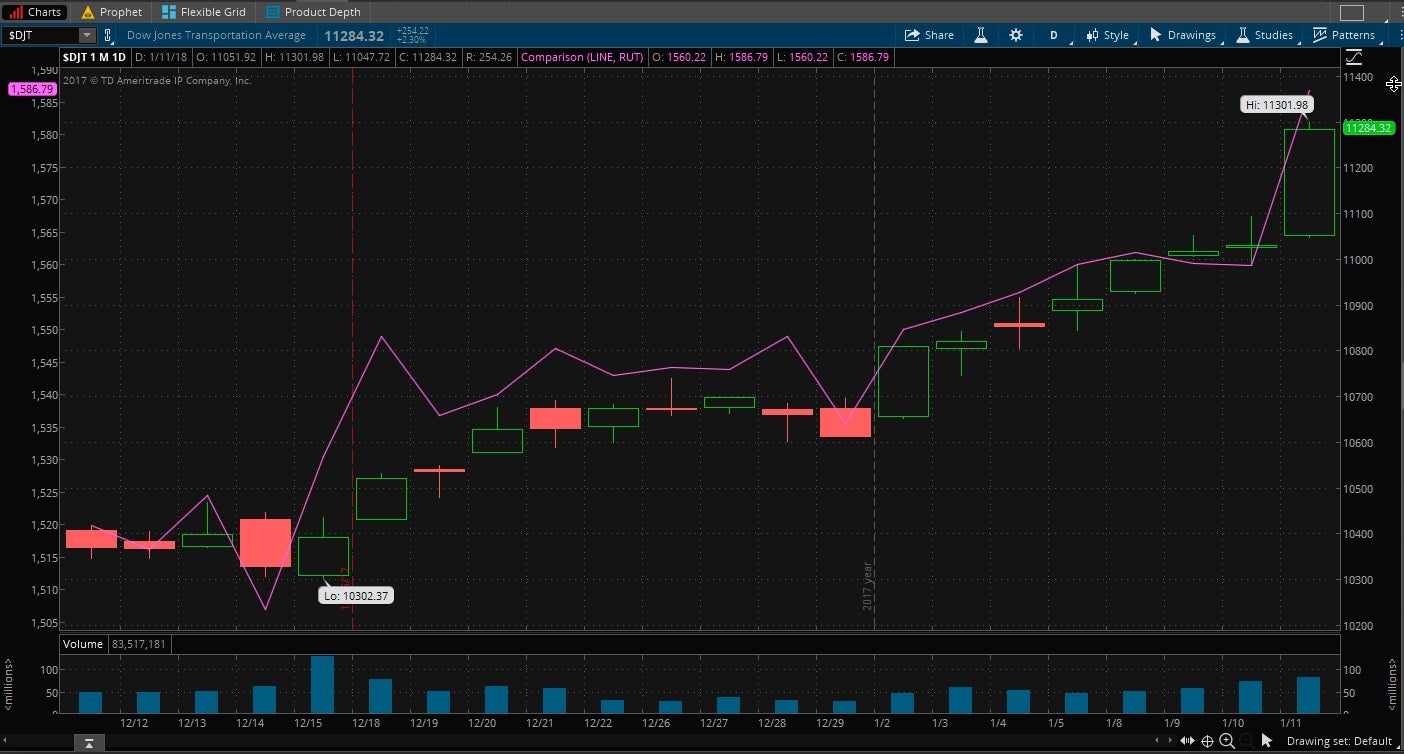The height and width of the screenshot is (754, 1404).
Task: Click the 12/29 red candlestick
Action: (845, 422)
